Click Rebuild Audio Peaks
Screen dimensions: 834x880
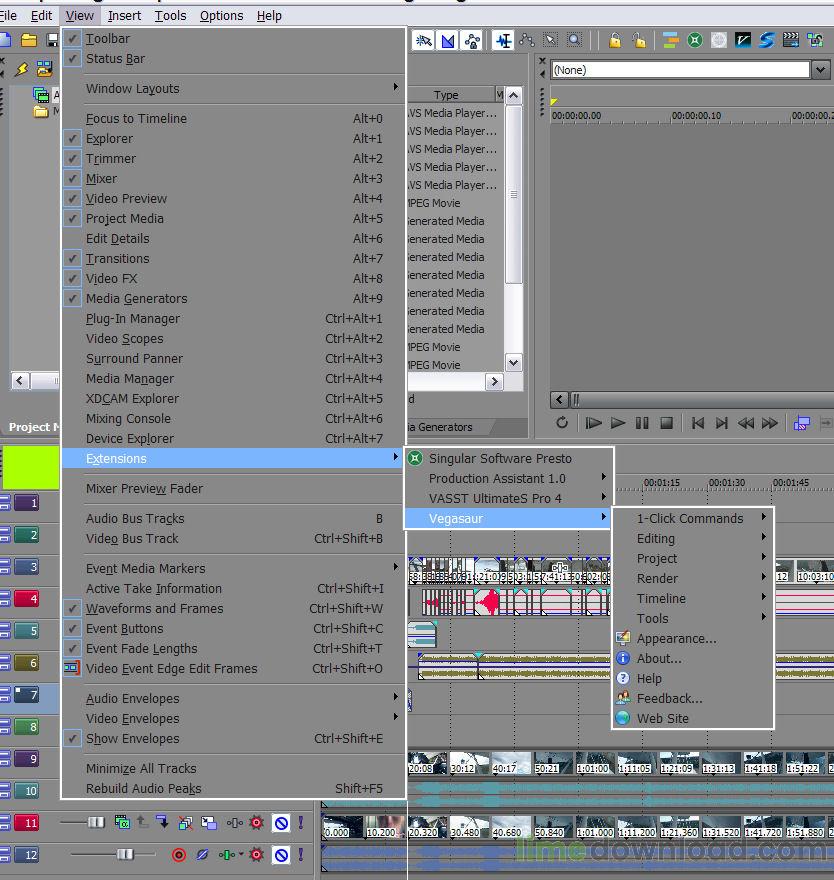(143, 788)
